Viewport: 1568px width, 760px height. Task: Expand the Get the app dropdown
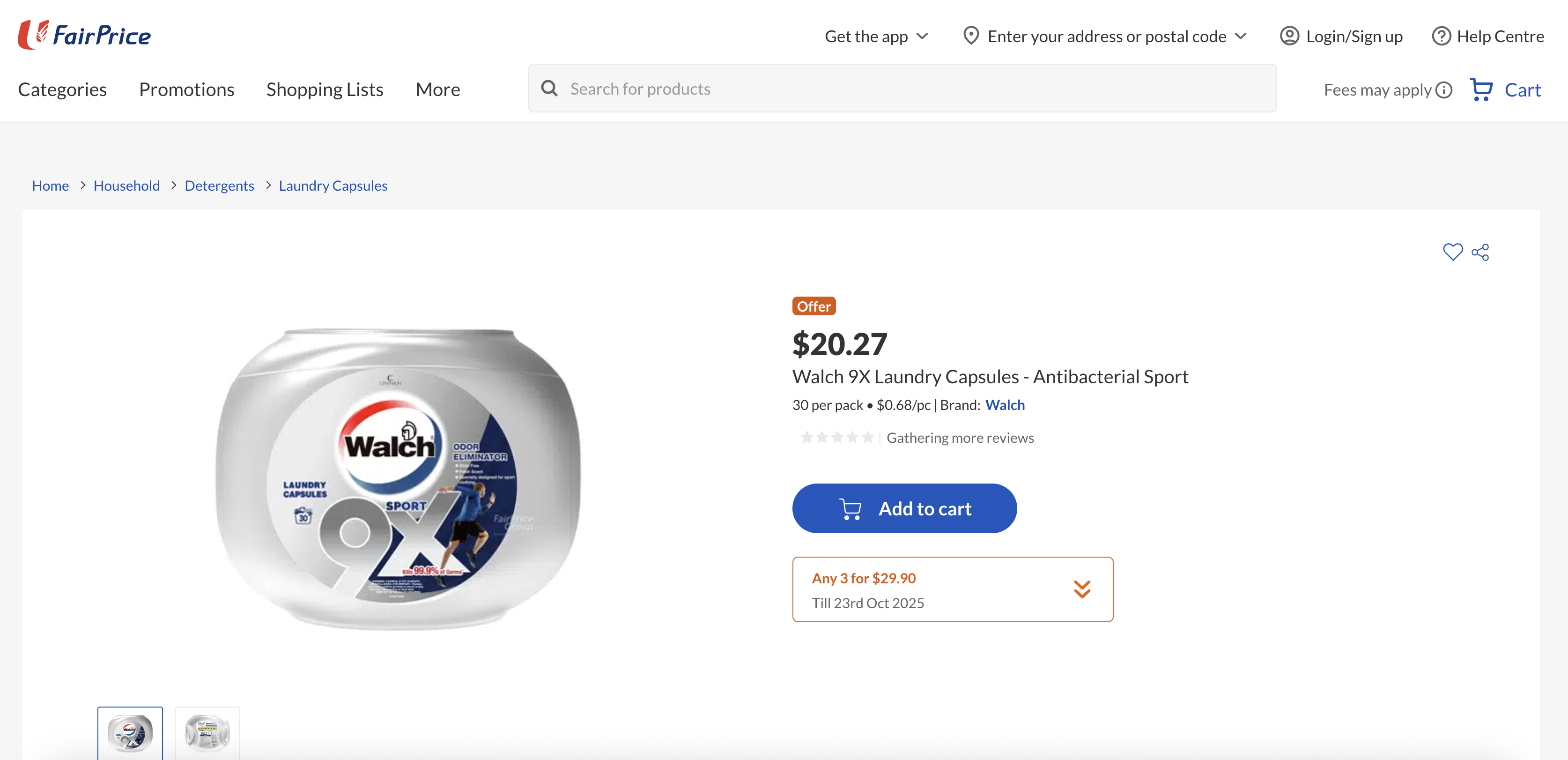922,37
